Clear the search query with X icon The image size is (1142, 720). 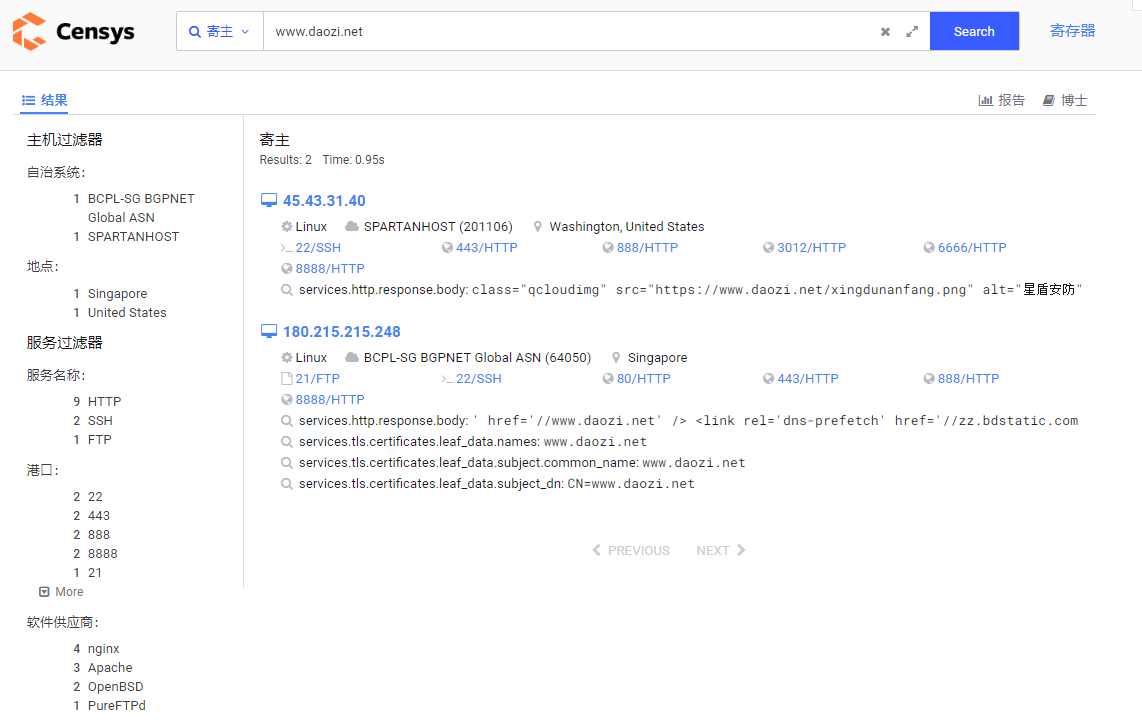885,31
